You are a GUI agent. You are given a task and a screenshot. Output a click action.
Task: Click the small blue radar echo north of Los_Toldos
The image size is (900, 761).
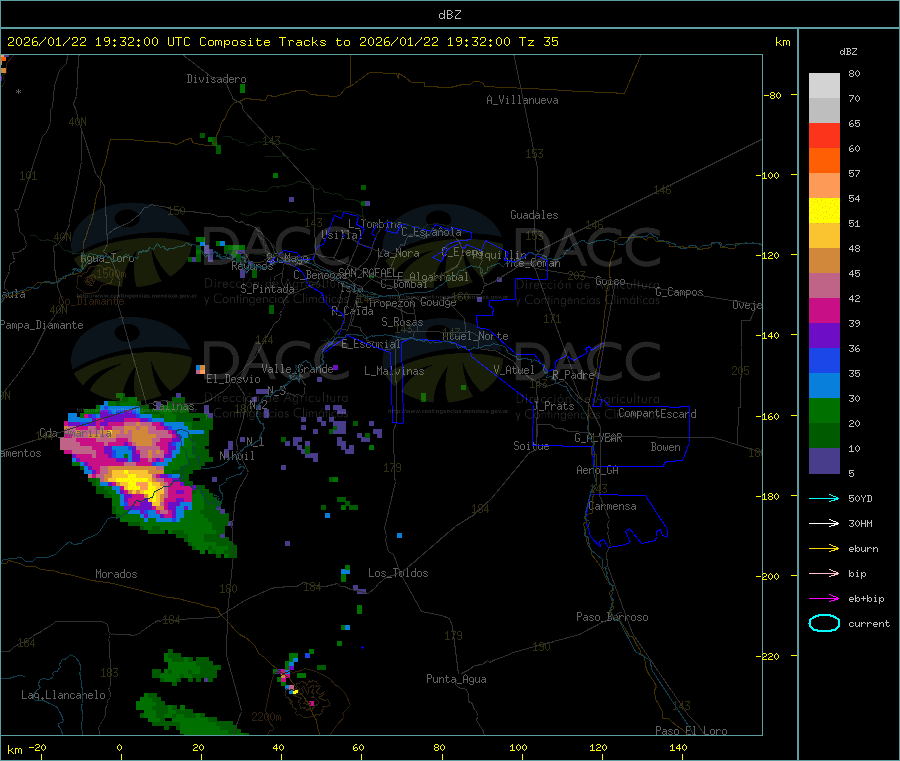click(399, 535)
